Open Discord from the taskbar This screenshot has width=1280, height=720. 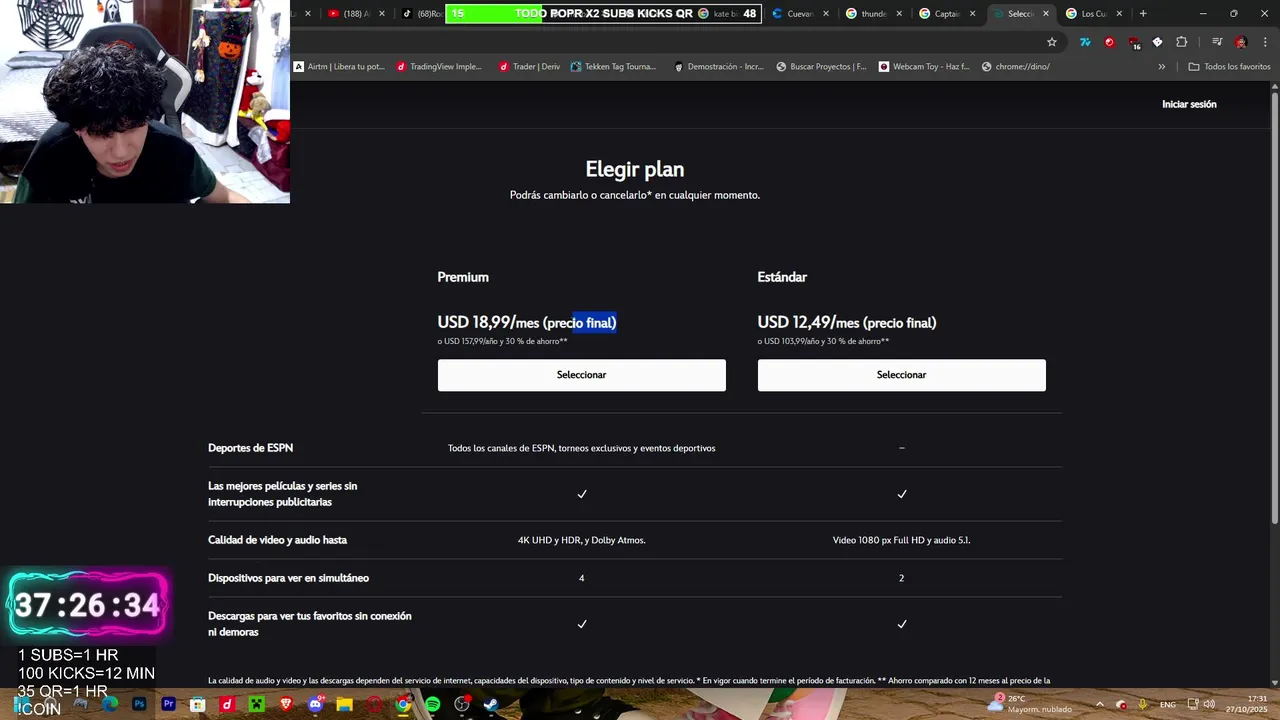(x=317, y=704)
